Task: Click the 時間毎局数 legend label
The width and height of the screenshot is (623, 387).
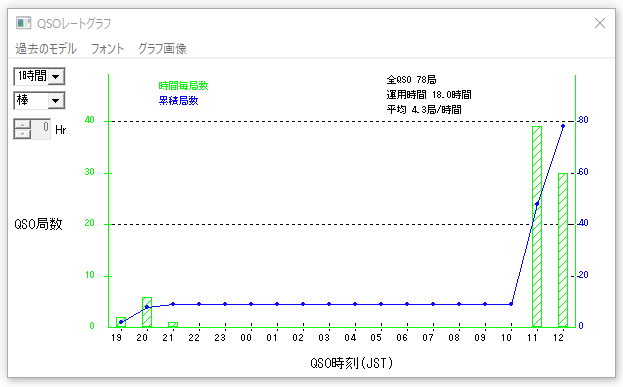Action: (183, 85)
